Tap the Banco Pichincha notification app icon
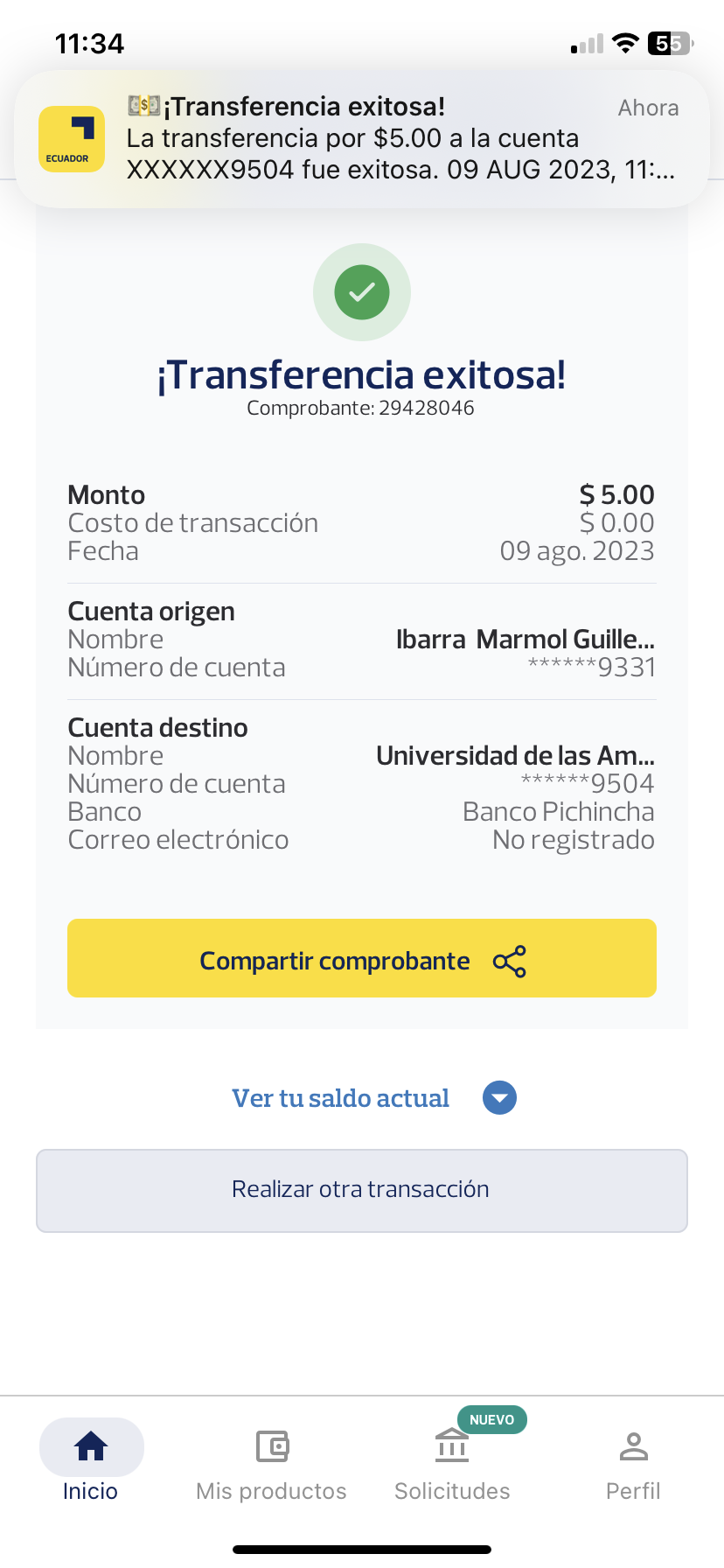The width and height of the screenshot is (724, 1568). tap(72, 139)
